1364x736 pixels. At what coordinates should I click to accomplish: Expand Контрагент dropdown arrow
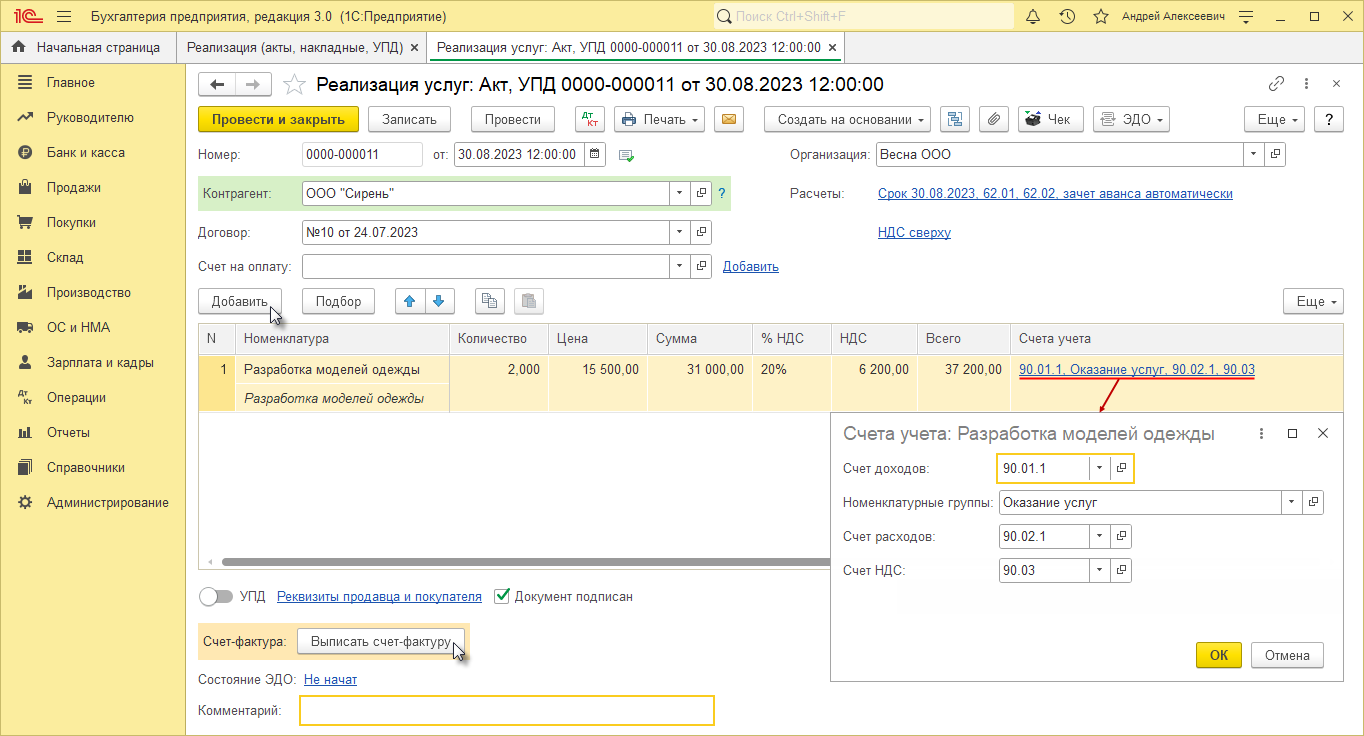[679, 193]
